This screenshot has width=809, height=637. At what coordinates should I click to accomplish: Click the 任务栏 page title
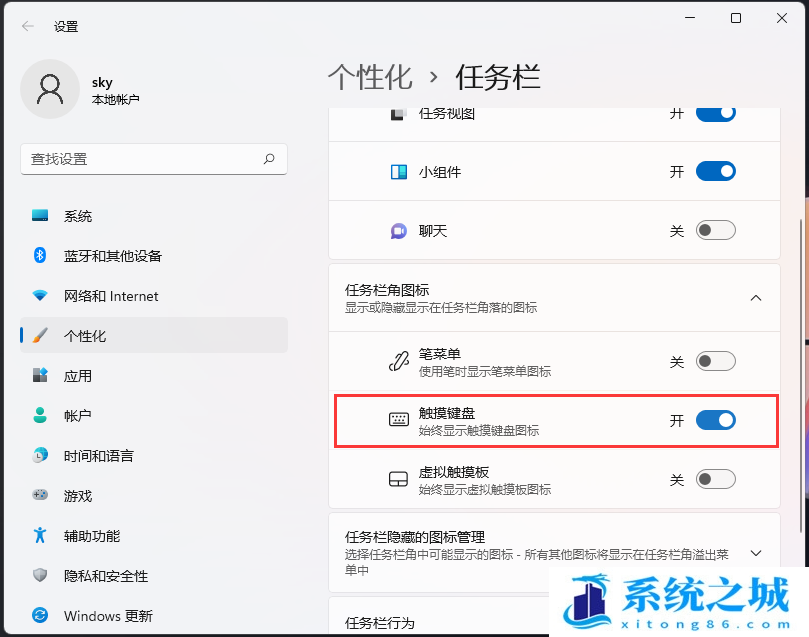point(497,77)
